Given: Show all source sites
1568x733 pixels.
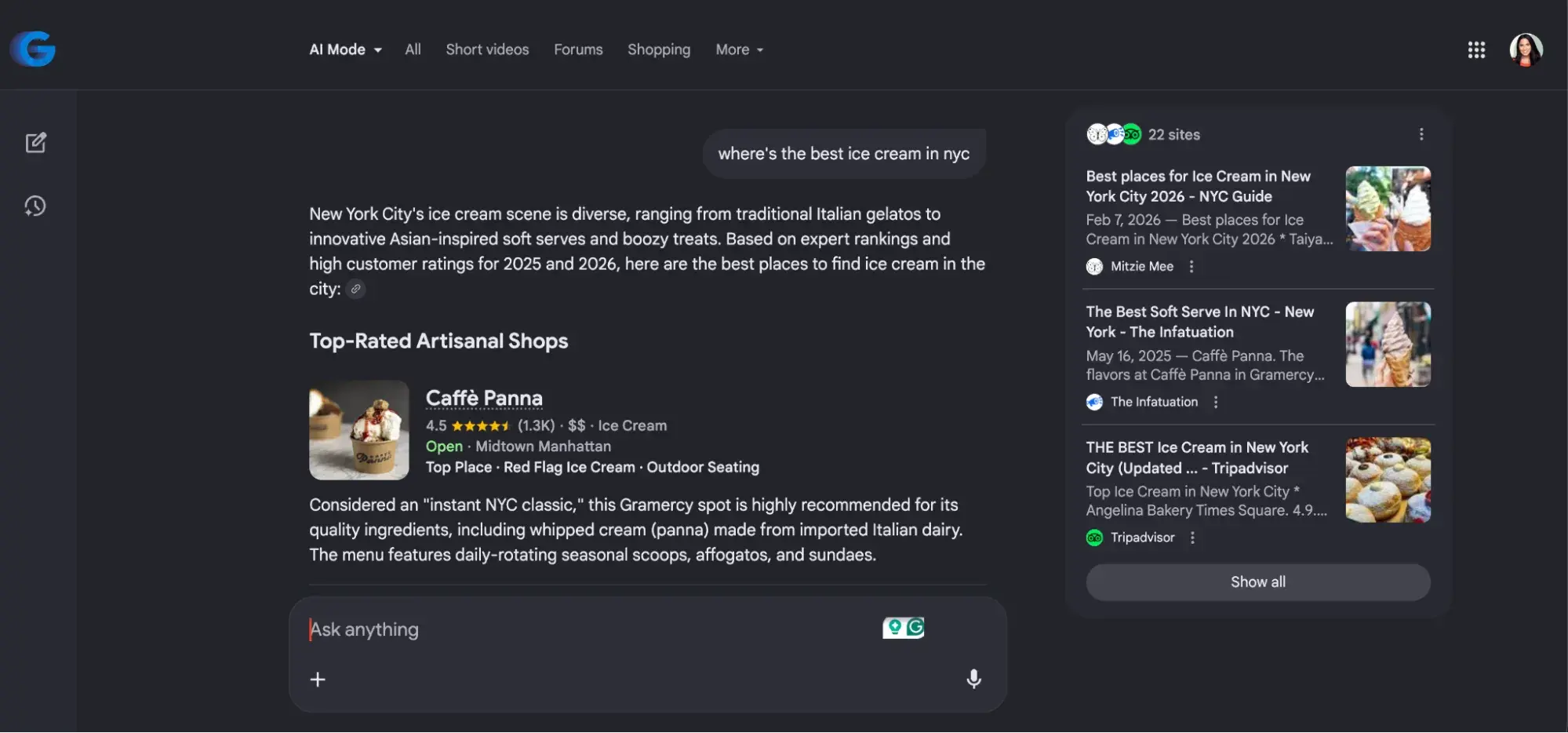Looking at the screenshot, I should tap(1257, 582).
